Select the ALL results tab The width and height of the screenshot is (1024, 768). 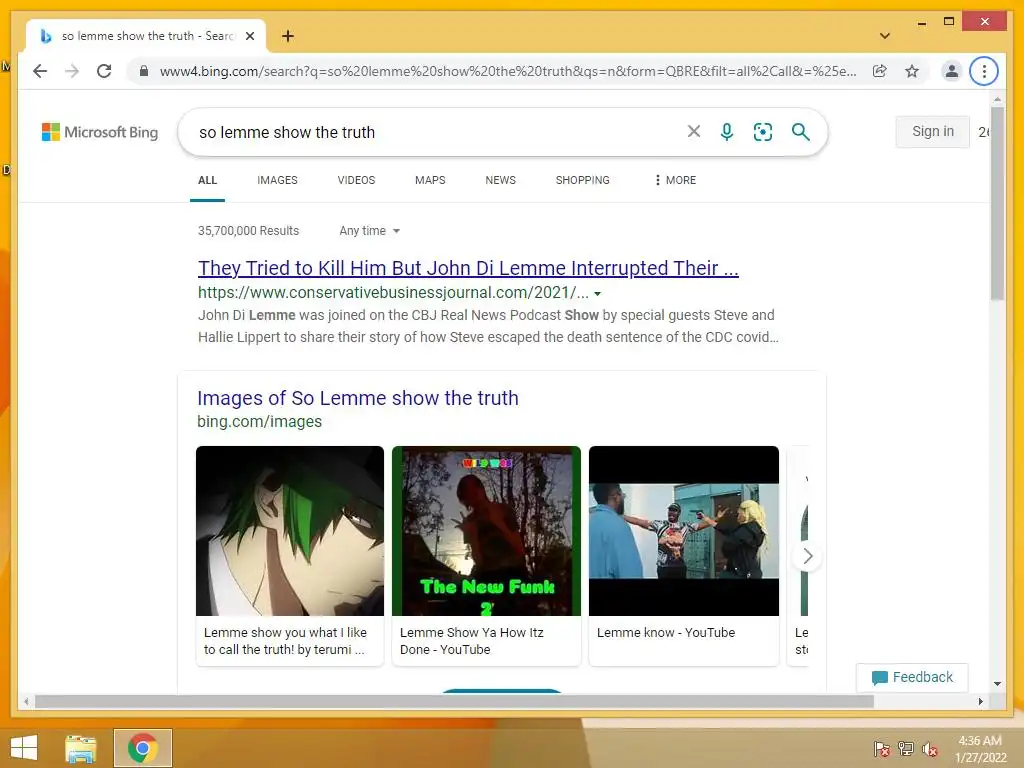[208, 180]
